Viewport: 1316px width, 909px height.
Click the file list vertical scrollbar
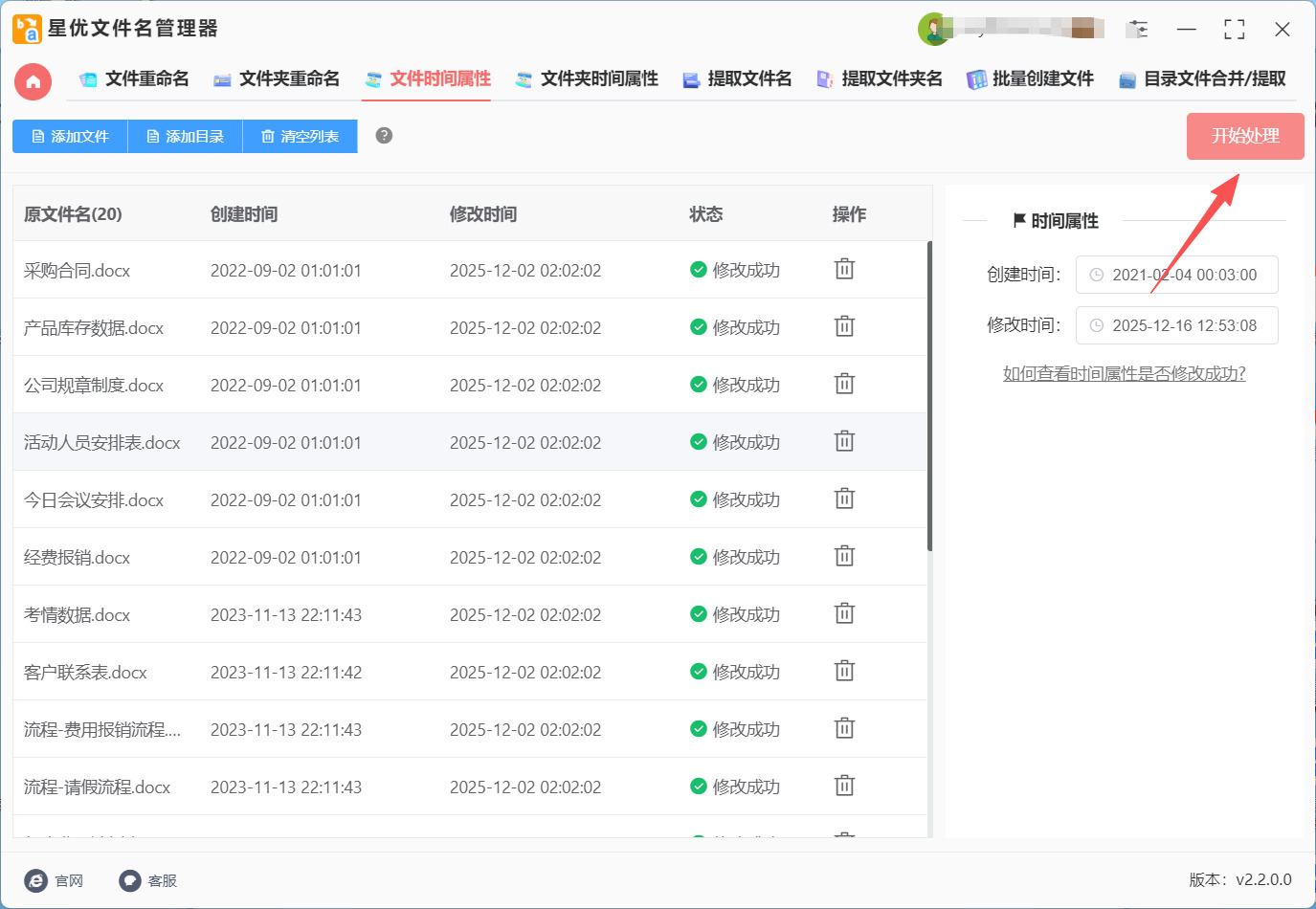[929, 396]
